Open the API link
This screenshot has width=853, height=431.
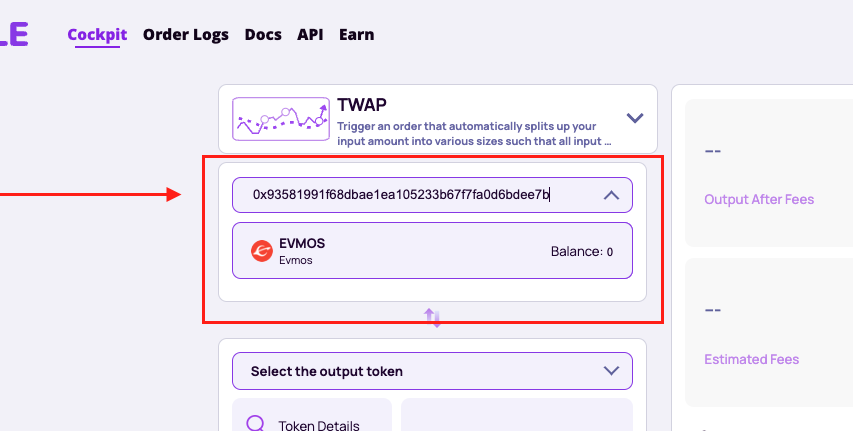coord(310,35)
